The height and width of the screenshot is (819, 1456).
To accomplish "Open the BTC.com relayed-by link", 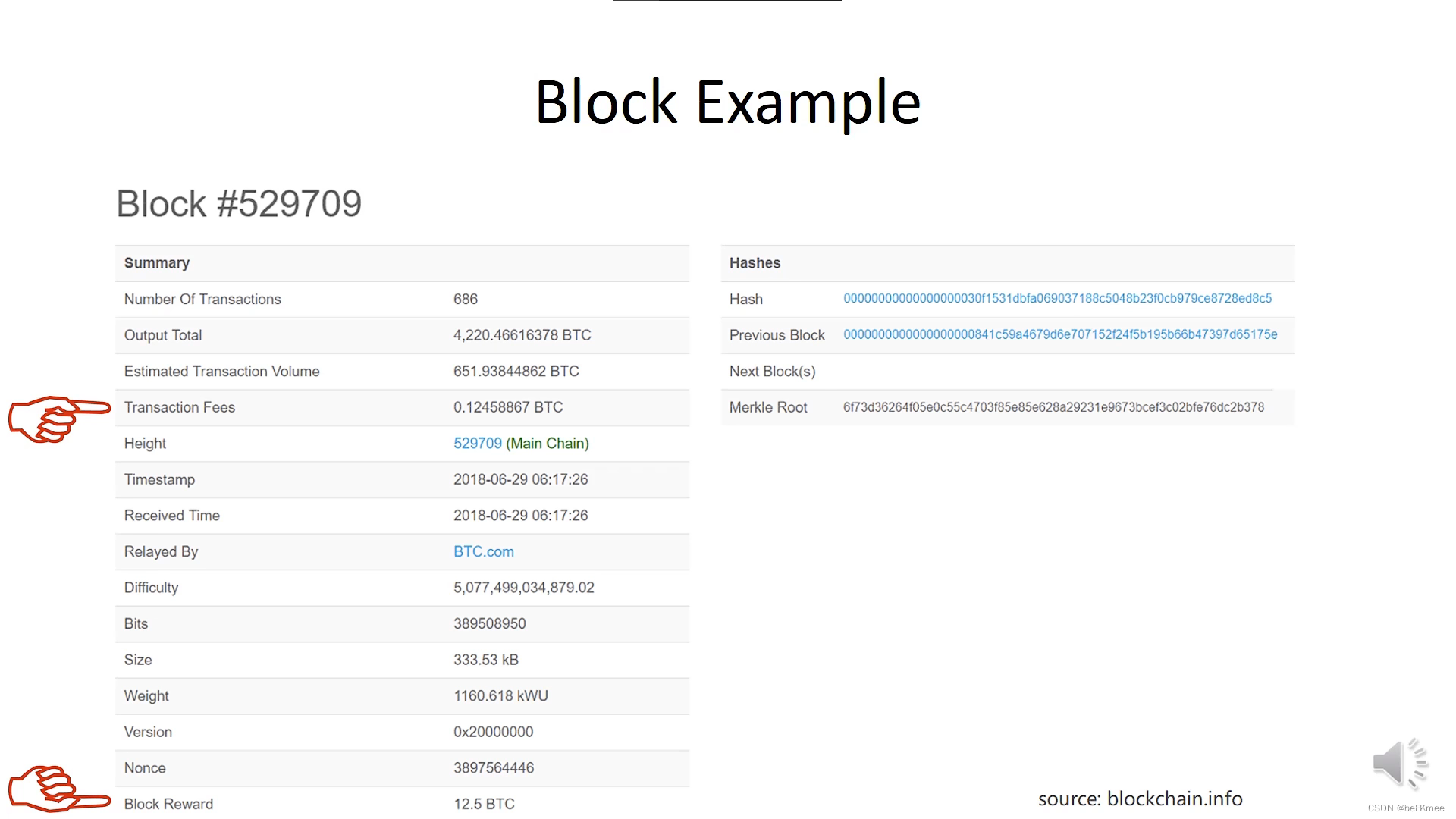I will (x=484, y=551).
